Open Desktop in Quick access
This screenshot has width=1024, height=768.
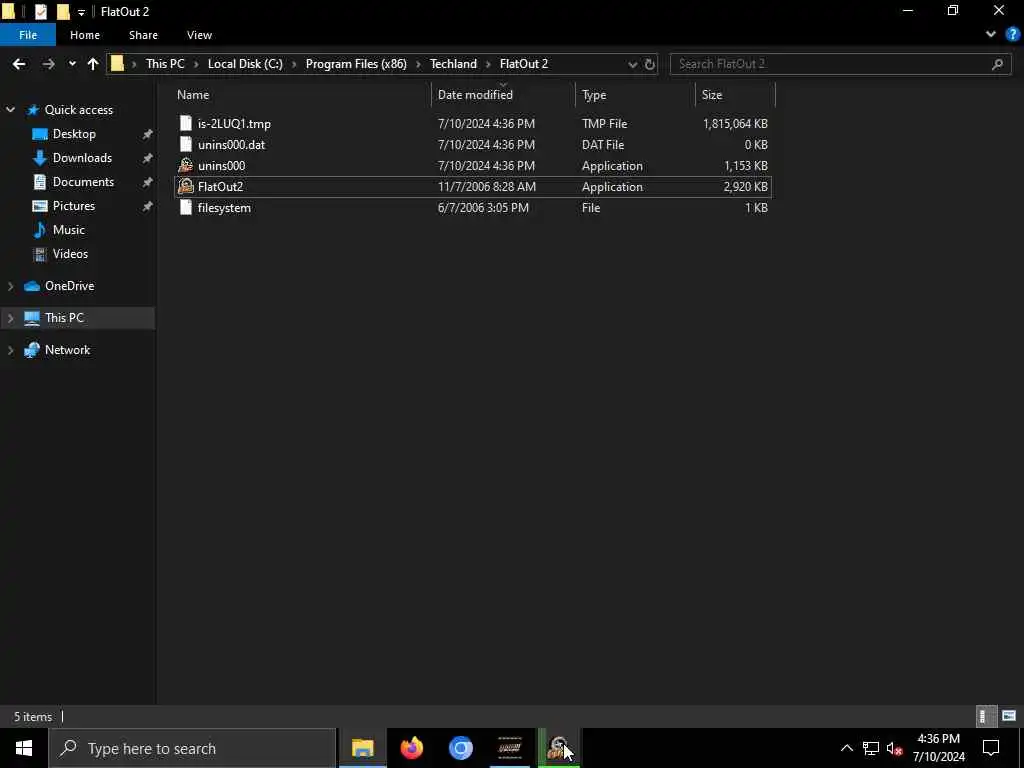point(74,134)
